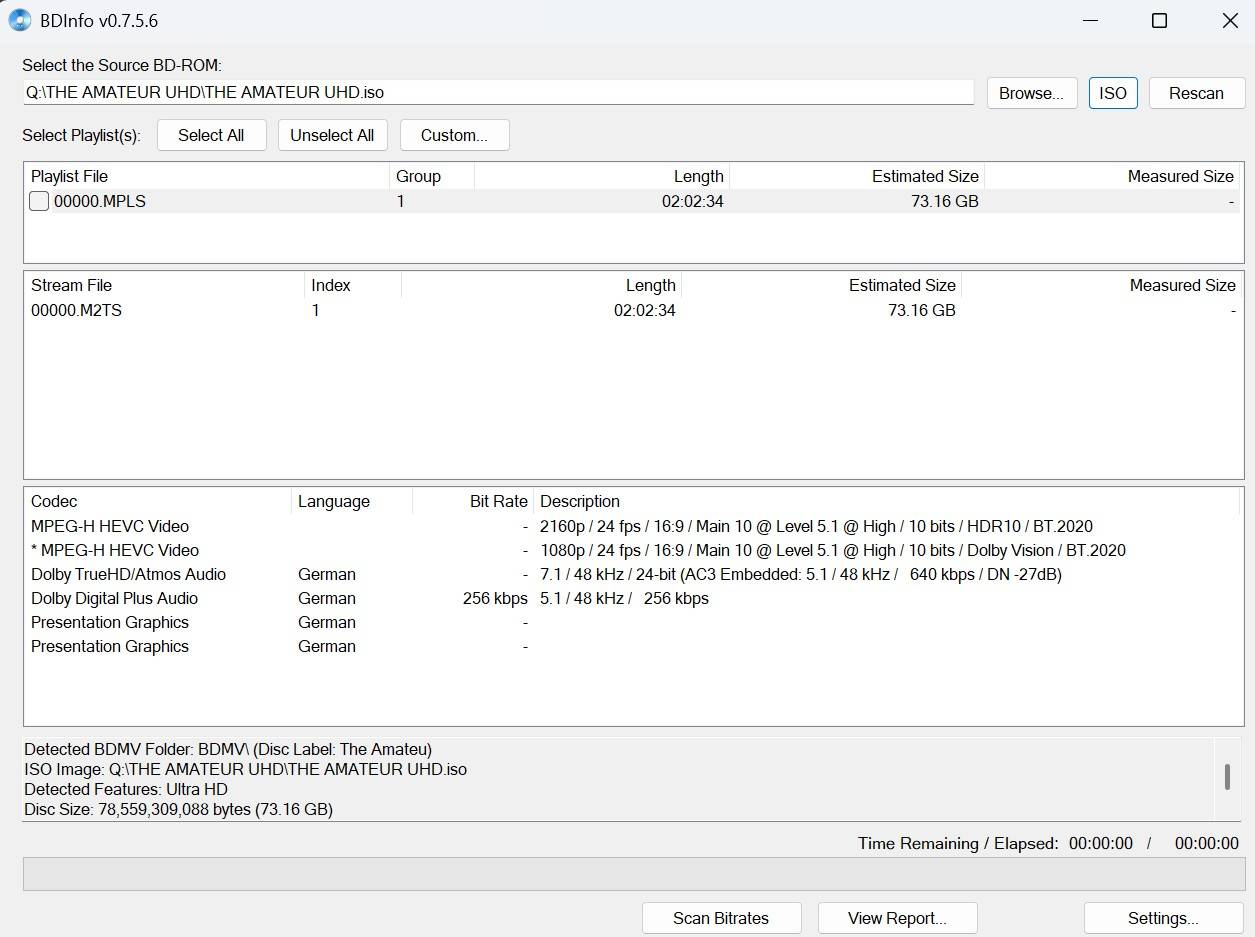
Task: Open View Report...
Action: point(897,918)
